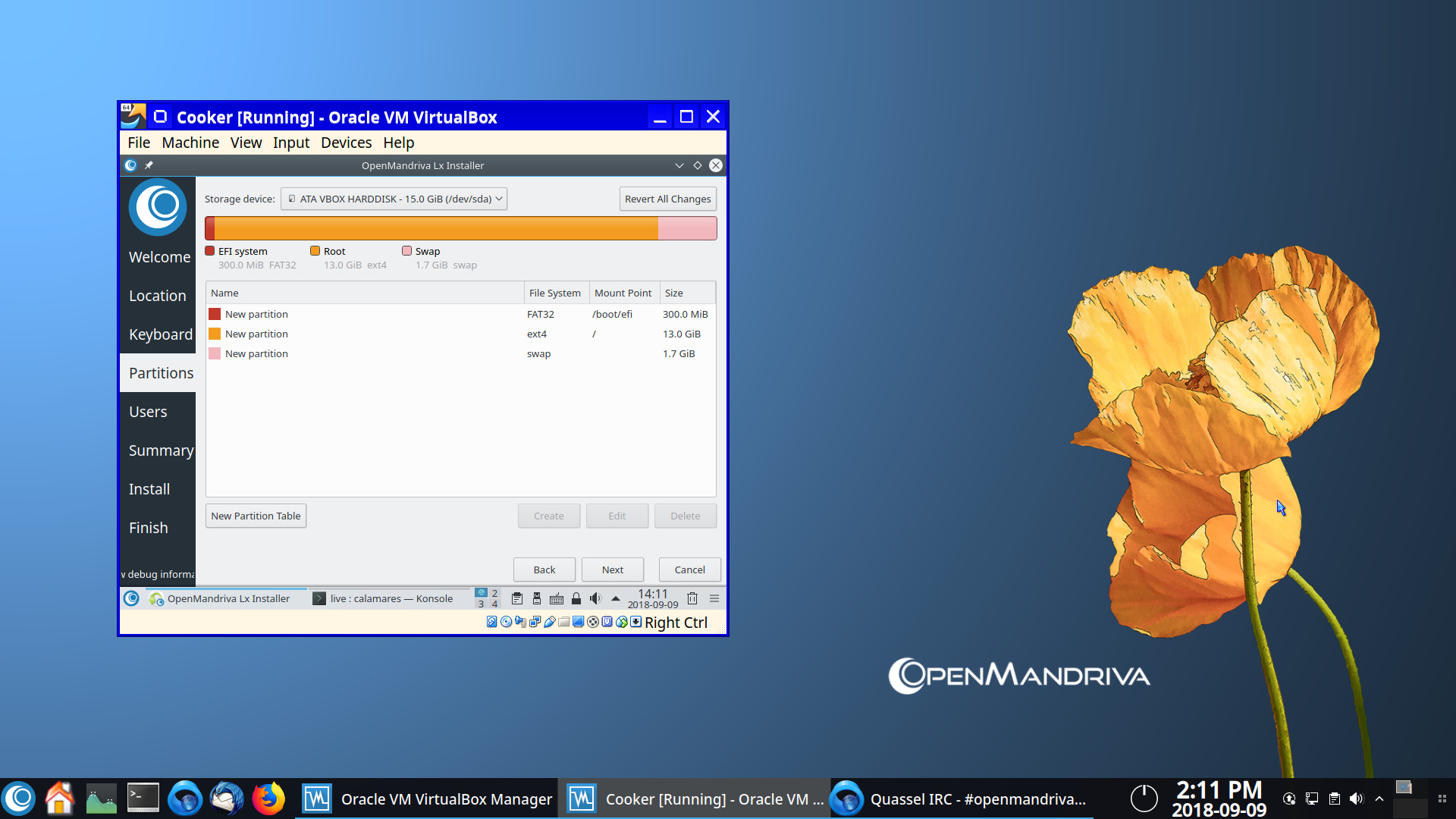Click New Partition Table button
The width and height of the screenshot is (1456, 819).
256,516
